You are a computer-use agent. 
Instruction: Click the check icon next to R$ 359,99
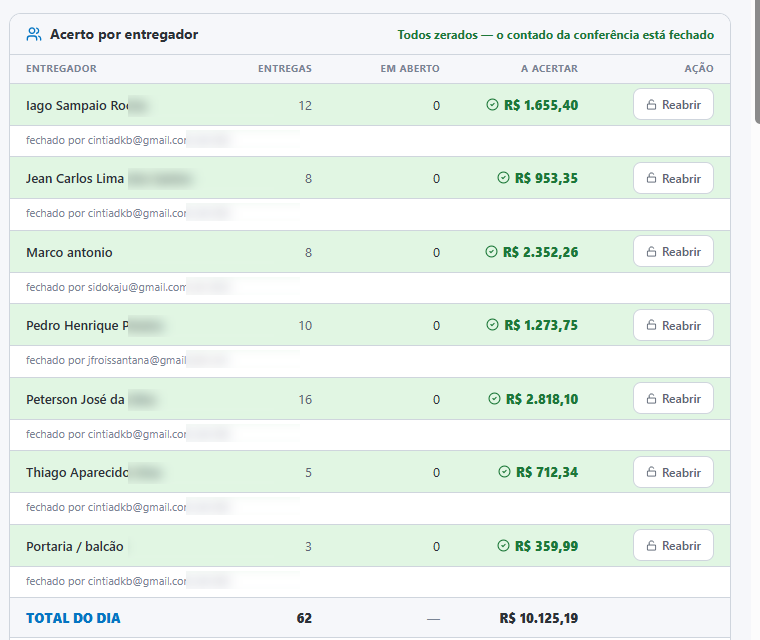[503, 545]
